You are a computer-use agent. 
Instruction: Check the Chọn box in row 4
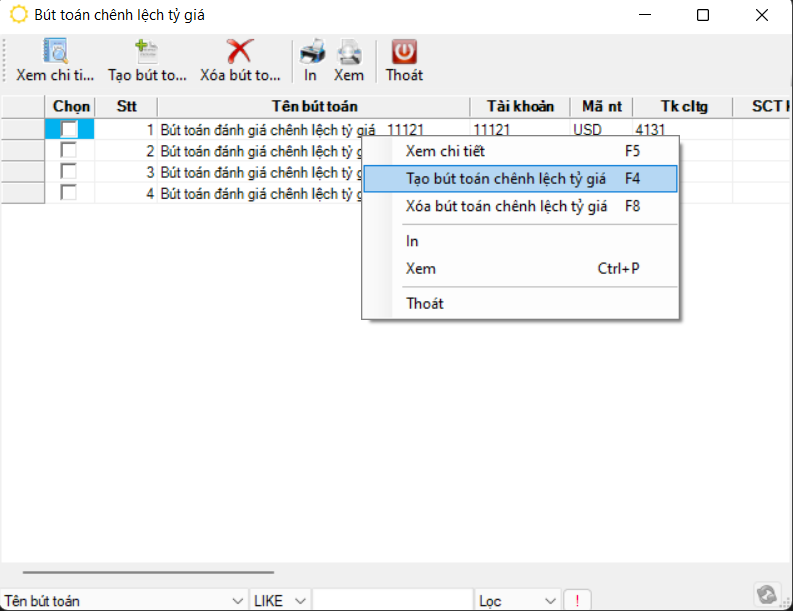[69, 192]
